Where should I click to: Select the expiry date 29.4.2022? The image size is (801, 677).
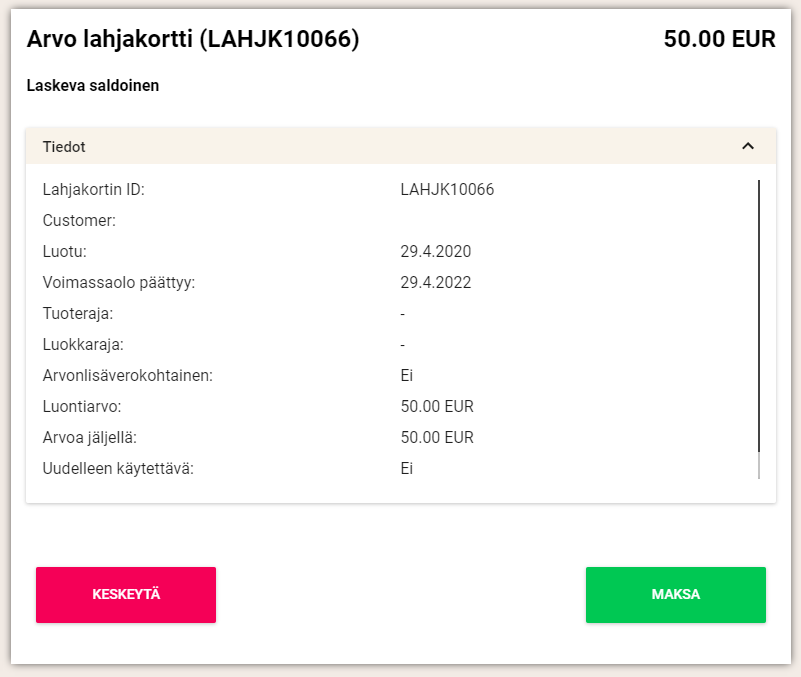click(x=435, y=282)
